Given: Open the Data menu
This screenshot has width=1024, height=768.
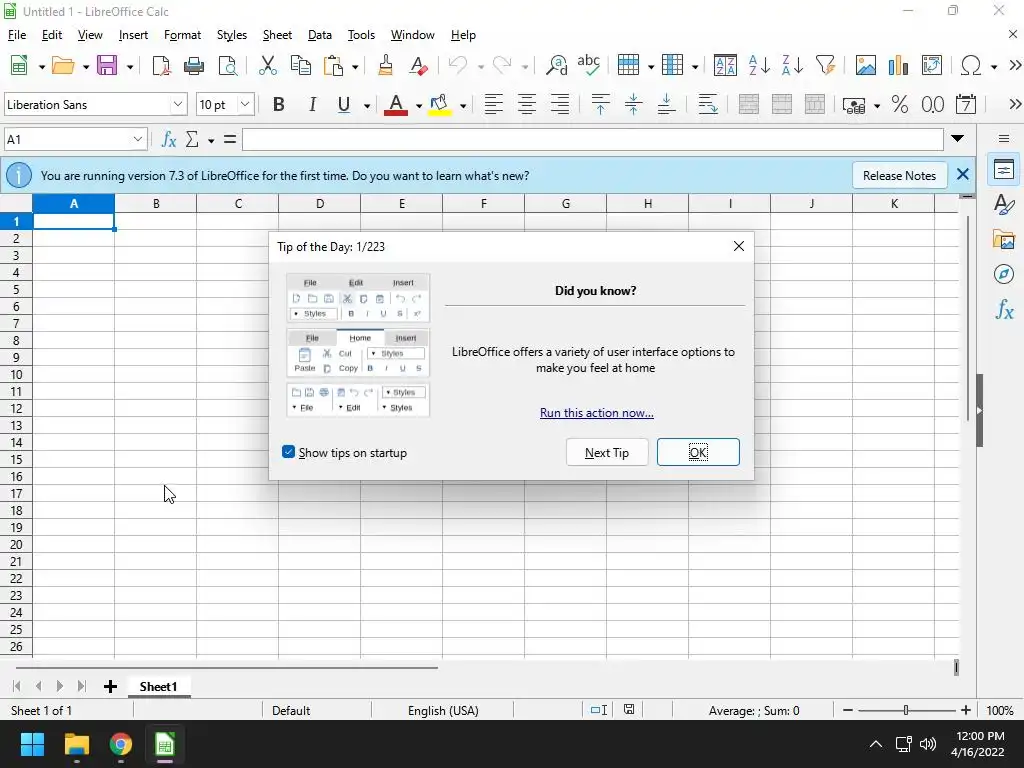Looking at the screenshot, I should click(x=320, y=35).
